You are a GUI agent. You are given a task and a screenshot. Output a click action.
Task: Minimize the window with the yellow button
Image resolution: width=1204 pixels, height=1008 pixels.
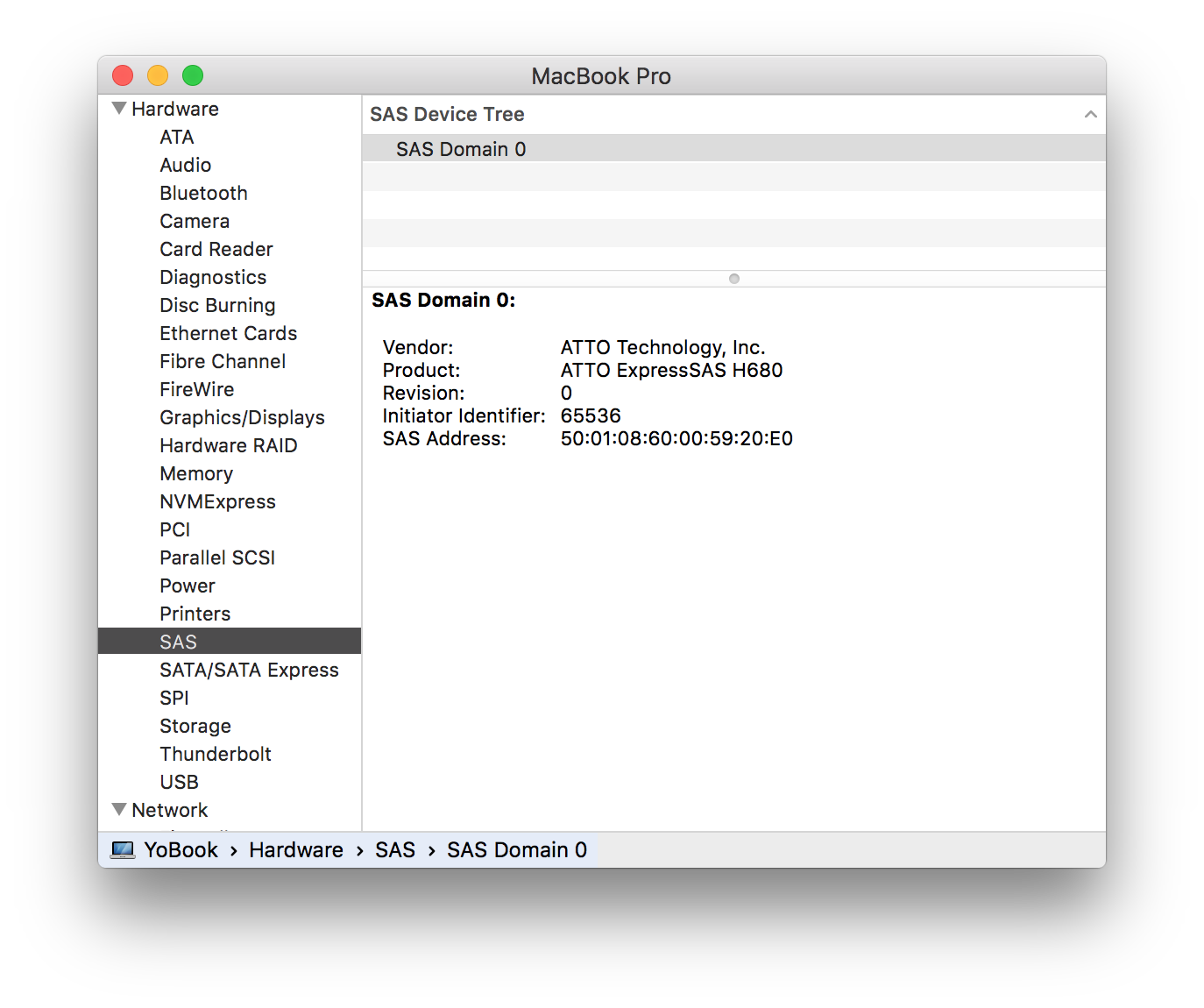click(158, 75)
